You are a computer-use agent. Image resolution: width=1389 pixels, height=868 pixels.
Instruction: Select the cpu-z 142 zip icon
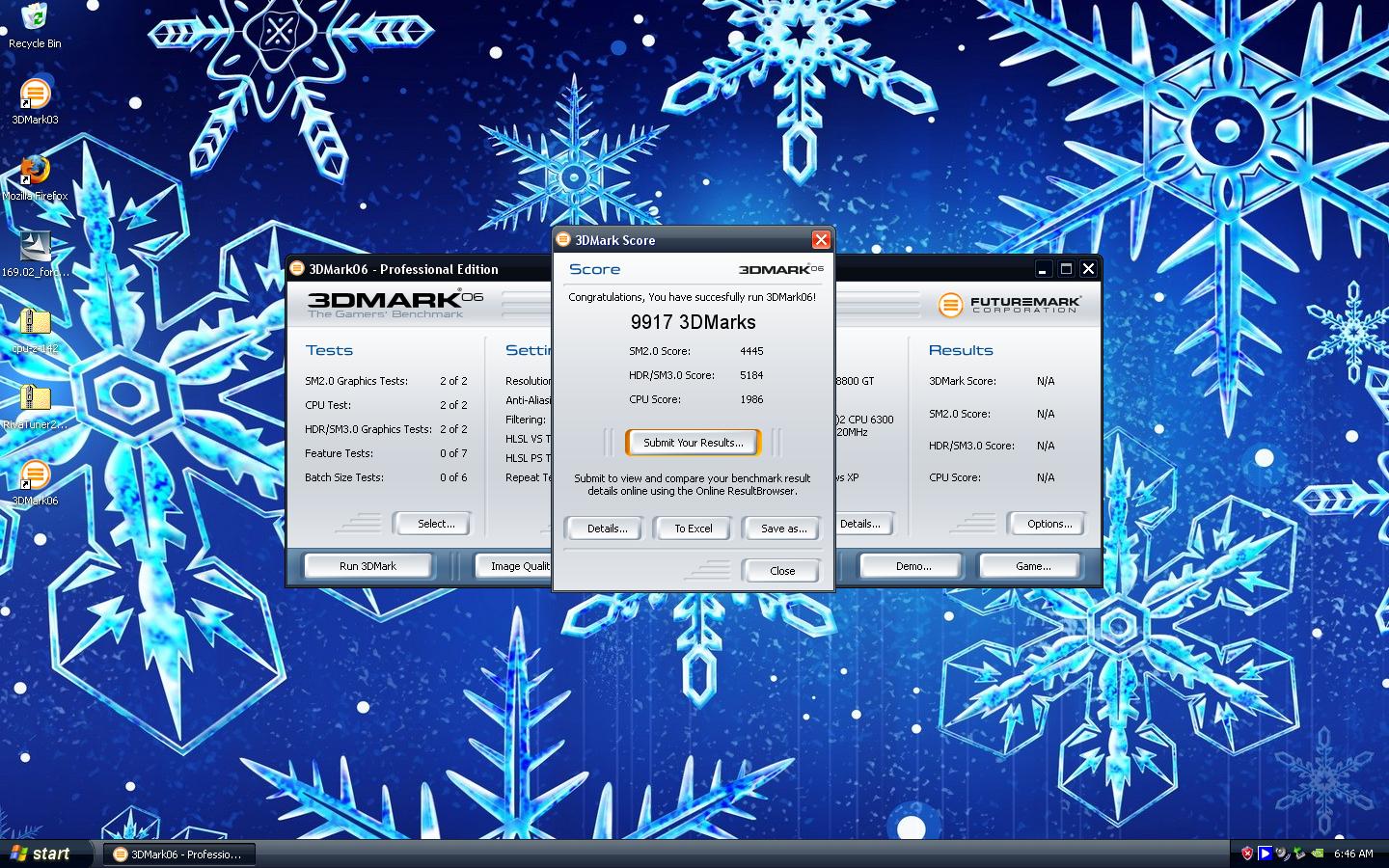pyautogui.click(x=35, y=330)
